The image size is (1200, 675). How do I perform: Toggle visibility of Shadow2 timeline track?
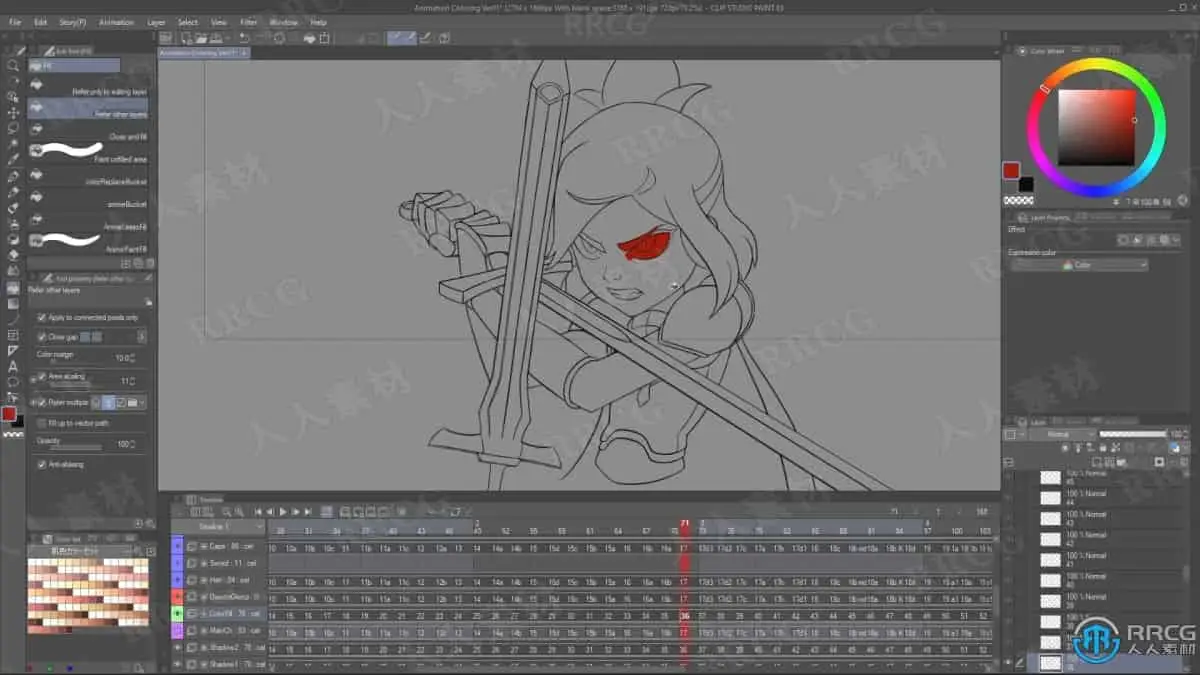pyautogui.click(x=178, y=648)
